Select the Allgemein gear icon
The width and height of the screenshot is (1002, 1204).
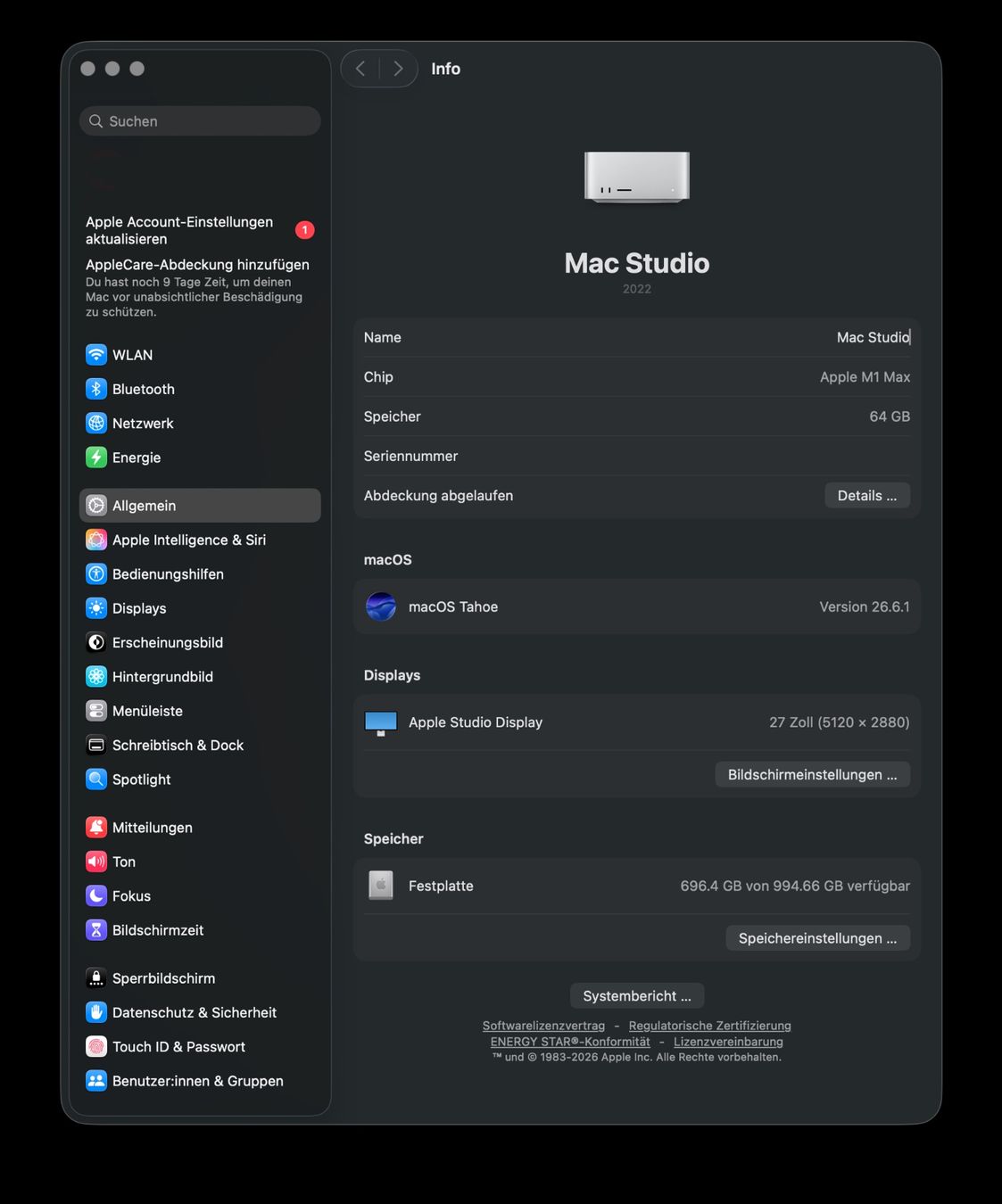[x=96, y=506]
